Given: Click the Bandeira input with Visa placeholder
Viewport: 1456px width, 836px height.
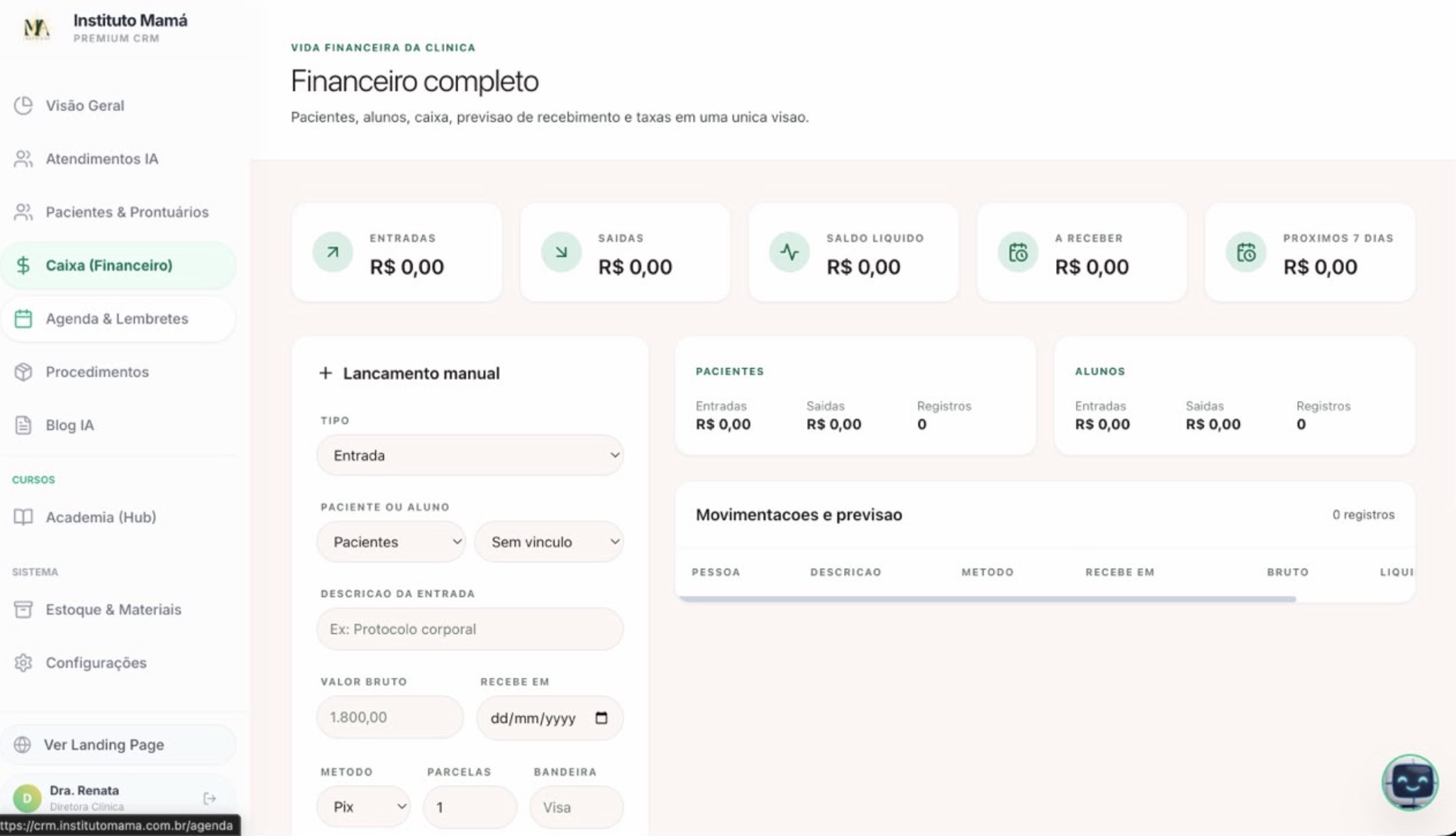Looking at the screenshot, I should 577,807.
